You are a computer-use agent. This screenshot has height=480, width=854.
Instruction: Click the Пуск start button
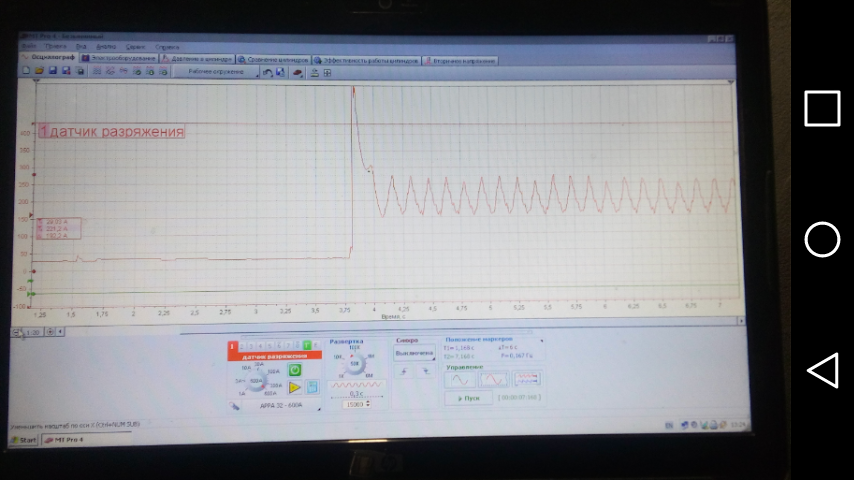pos(468,398)
